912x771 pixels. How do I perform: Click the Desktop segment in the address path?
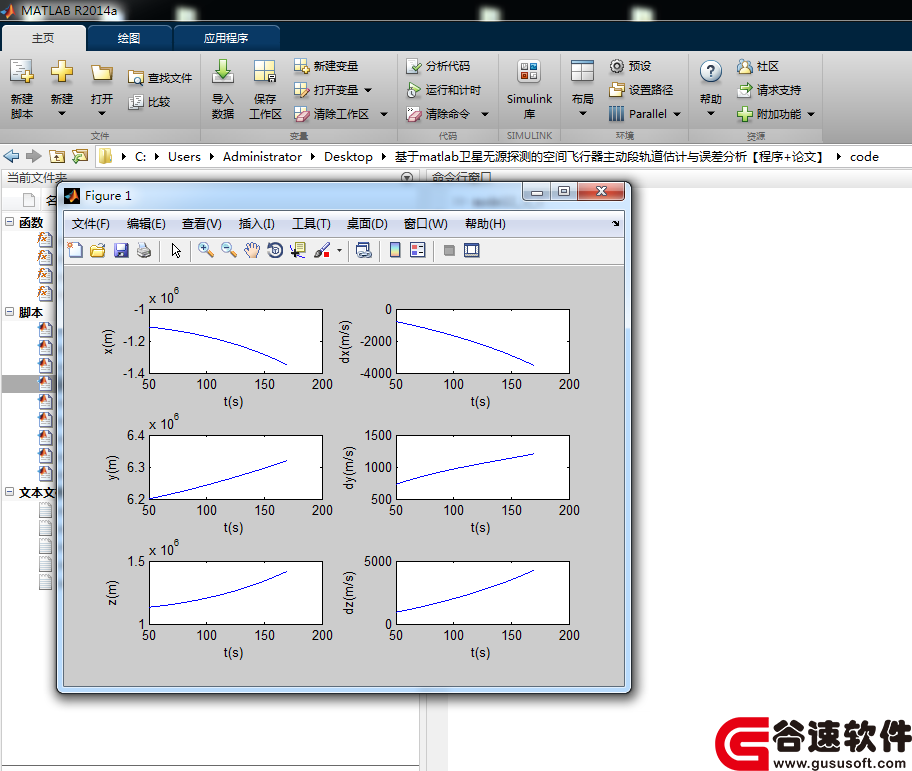(x=348, y=156)
